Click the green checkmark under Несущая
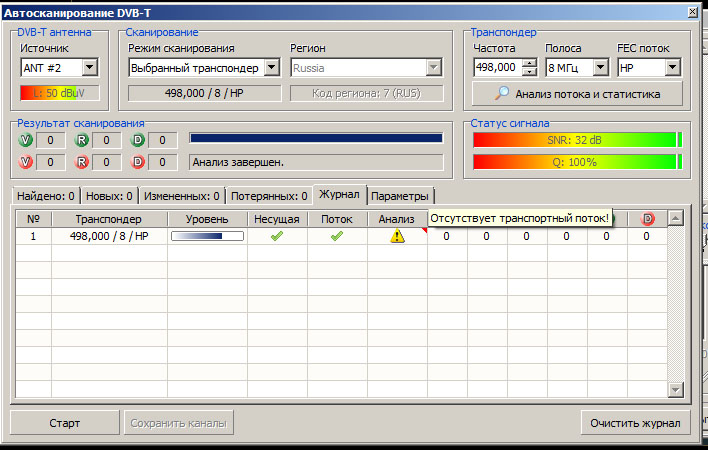The height and width of the screenshot is (450, 708). click(277, 237)
